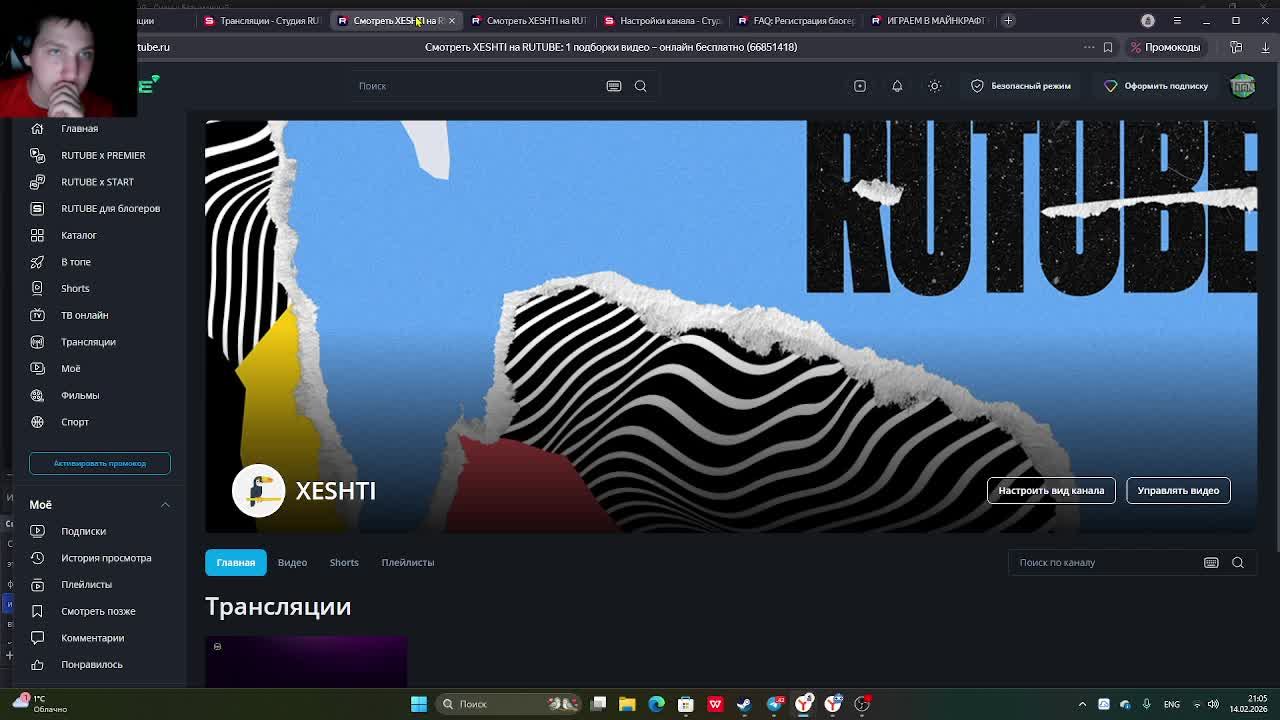Click Активировать промокод button

point(100,463)
